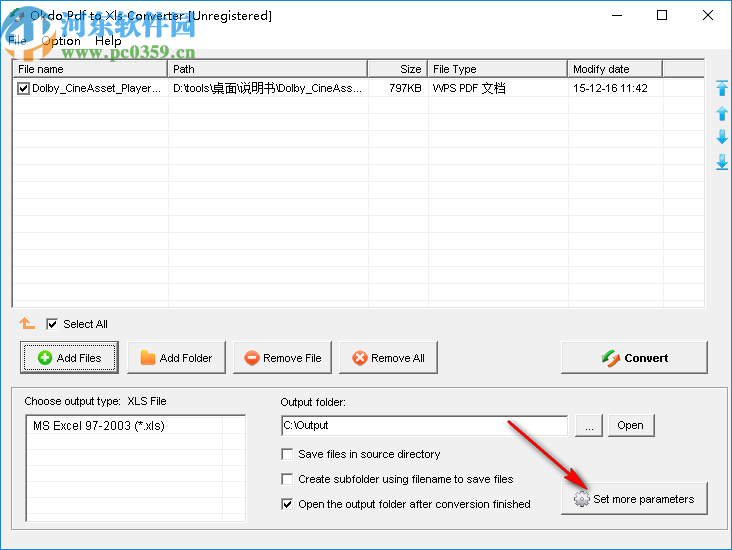Click the Output folder path field
Image resolution: width=732 pixels, height=550 pixels.
pyautogui.click(x=424, y=425)
